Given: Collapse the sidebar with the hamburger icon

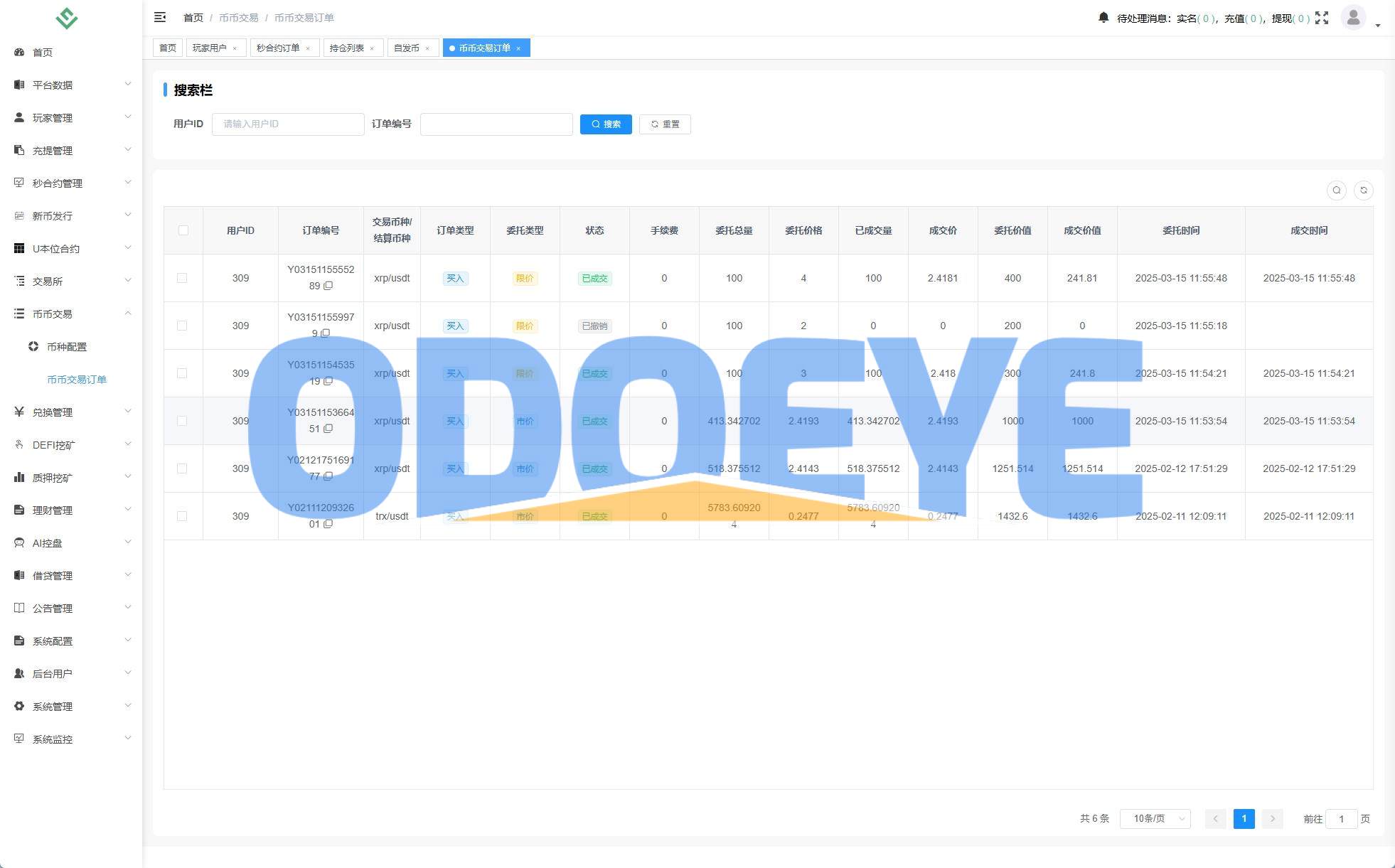Looking at the screenshot, I should pos(160,17).
